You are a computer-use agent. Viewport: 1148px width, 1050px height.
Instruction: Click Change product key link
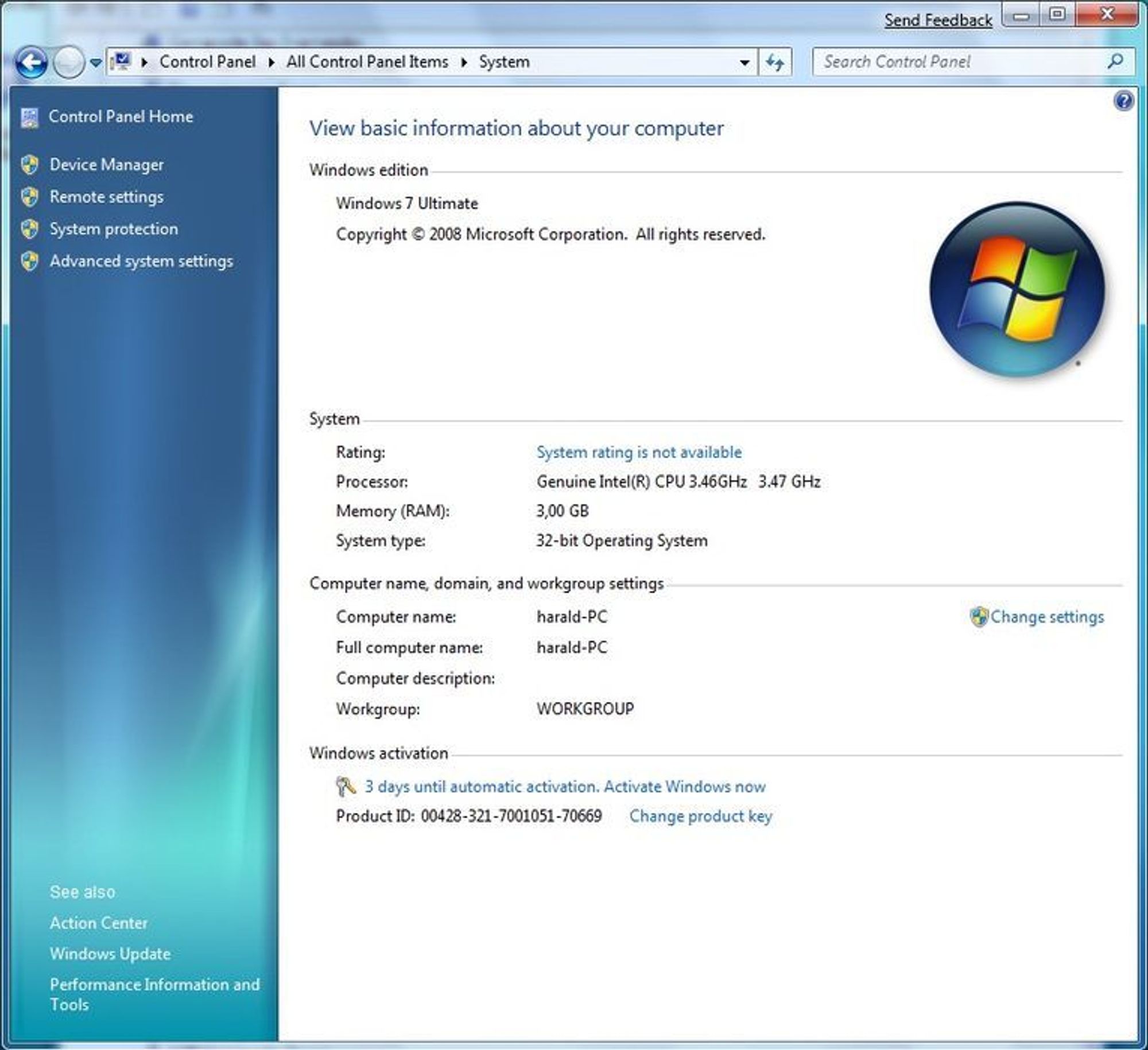(701, 816)
